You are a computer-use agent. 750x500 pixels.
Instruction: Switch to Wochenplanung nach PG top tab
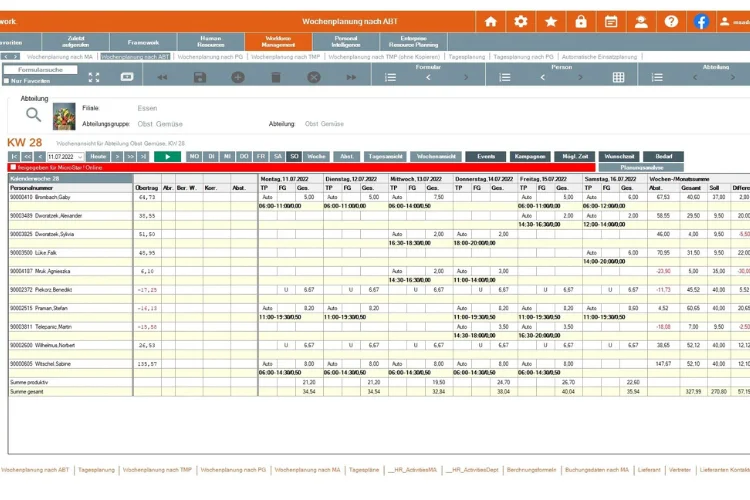coord(210,57)
